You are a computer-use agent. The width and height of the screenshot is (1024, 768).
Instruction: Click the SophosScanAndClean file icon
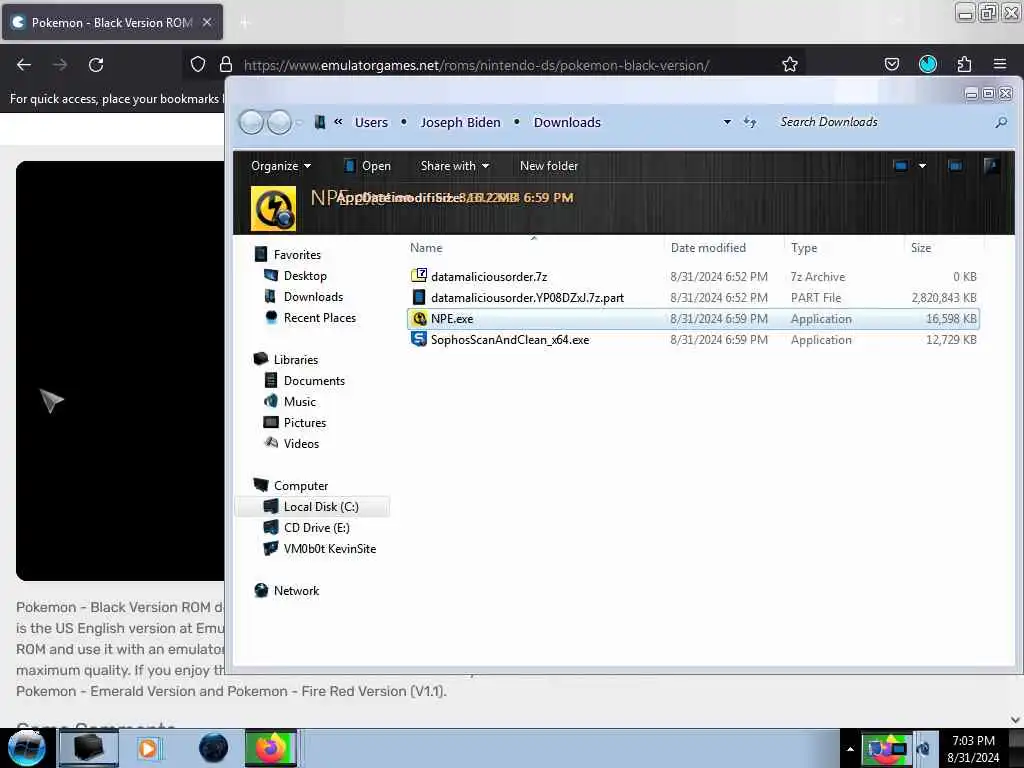coord(419,340)
